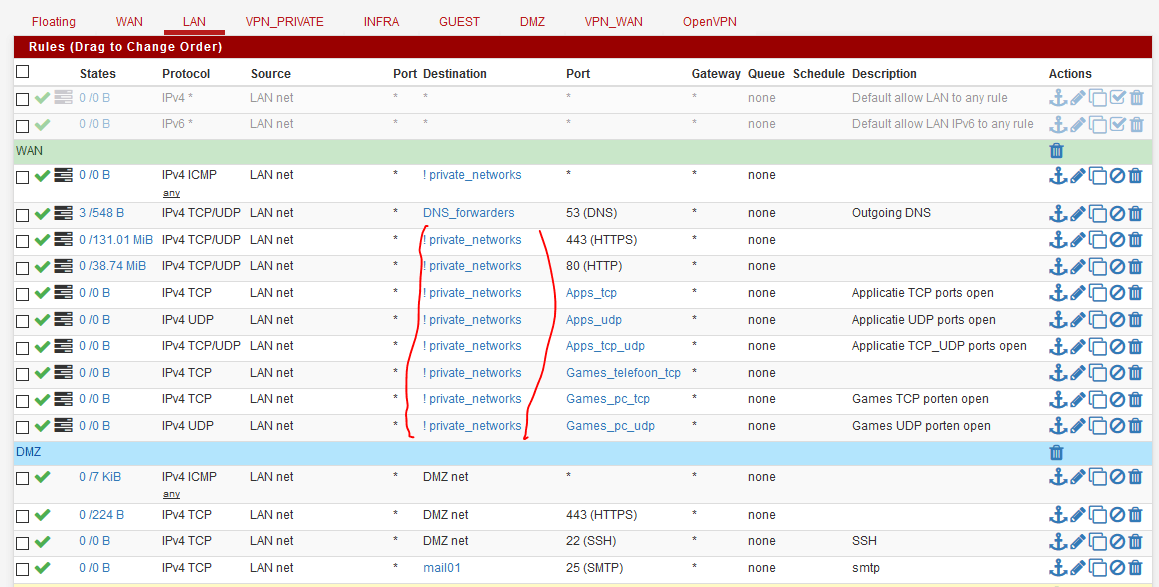
Task: Check the smtp rule checkbox
Action: [23, 570]
